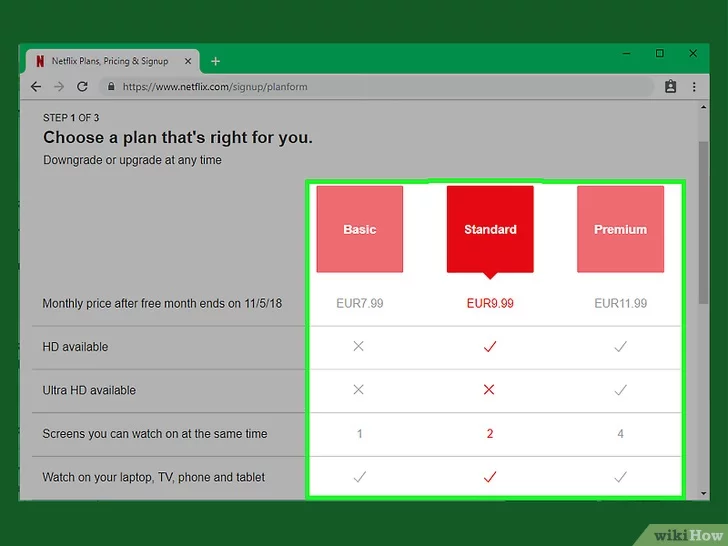Choose the Basic plan tile
728x546 pixels.
point(360,229)
